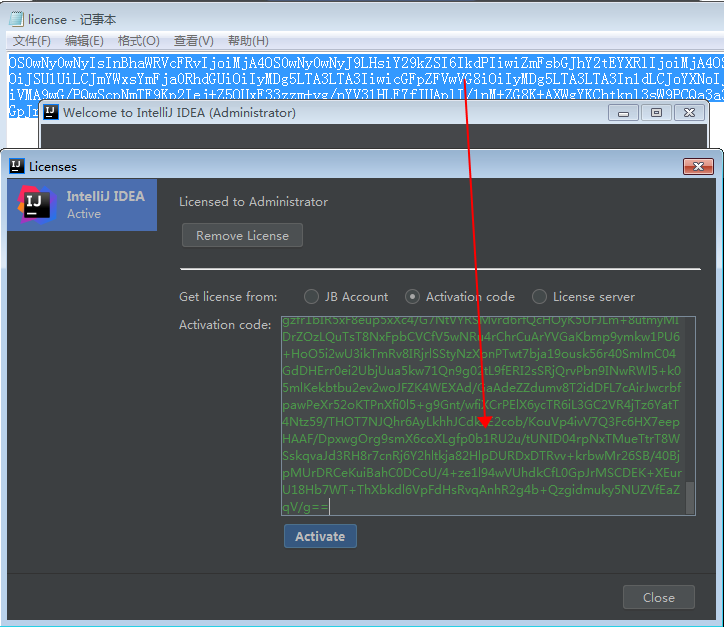
Task: Open the Notepad 编辑(E) menu
Action: pyautogui.click(x=84, y=41)
